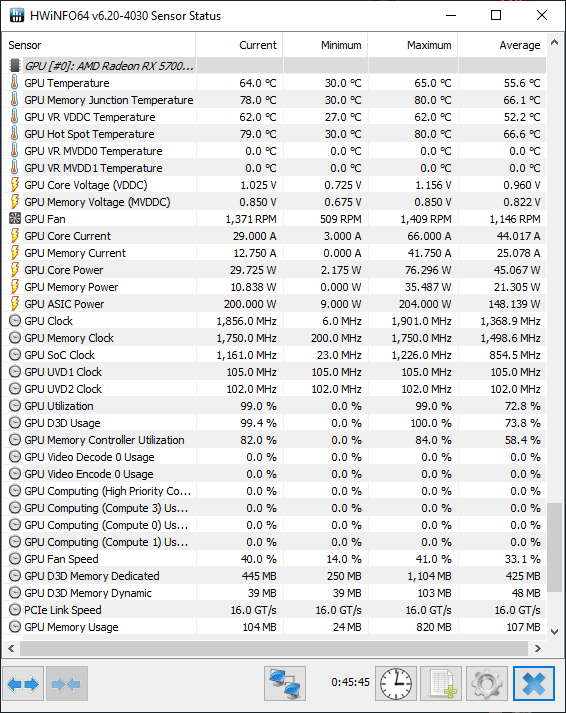Image resolution: width=566 pixels, height=713 pixels.
Task: Select GPU Computing (High Priority Co… label
Action: pos(107,491)
